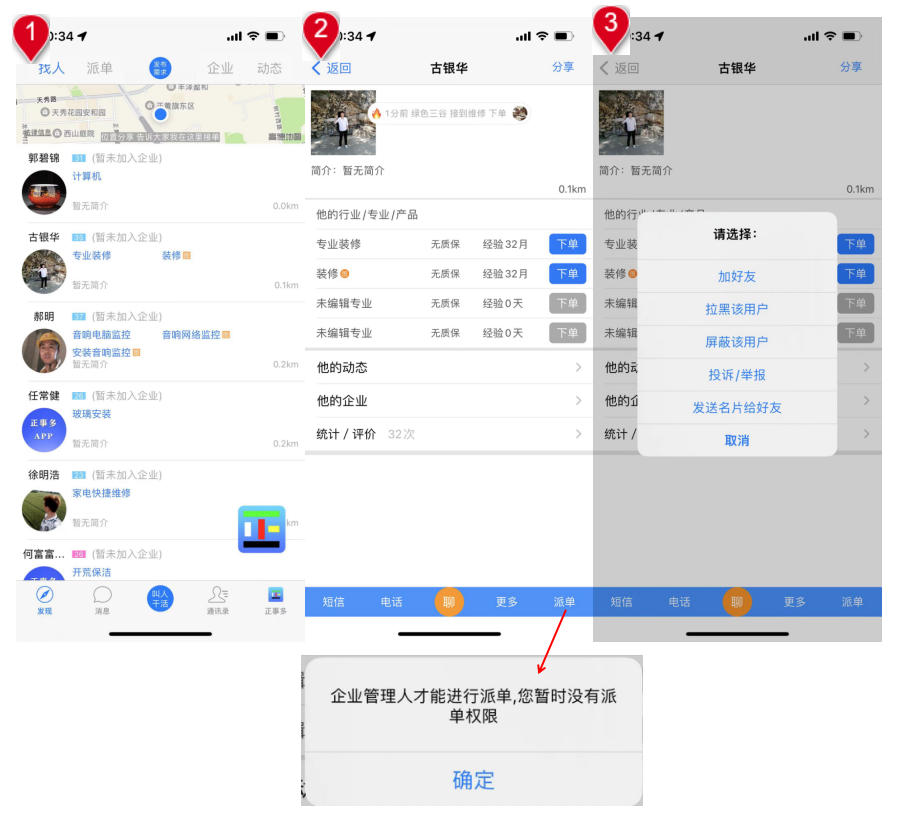
Task: Tap the floating colorful board icon
Action: coord(262,529)
